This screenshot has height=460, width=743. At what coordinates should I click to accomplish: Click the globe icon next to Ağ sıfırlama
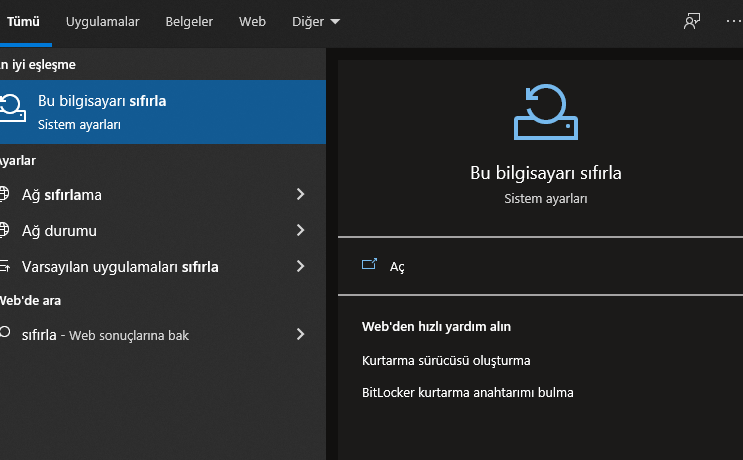(5, 194)
